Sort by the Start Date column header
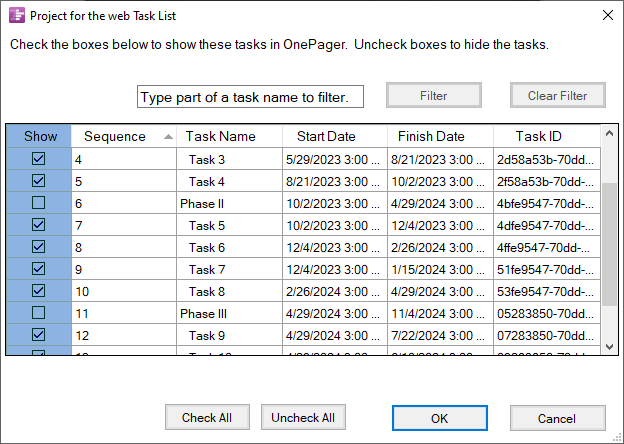624x444 pixels. pyautogui.click(x=335, y=136)
